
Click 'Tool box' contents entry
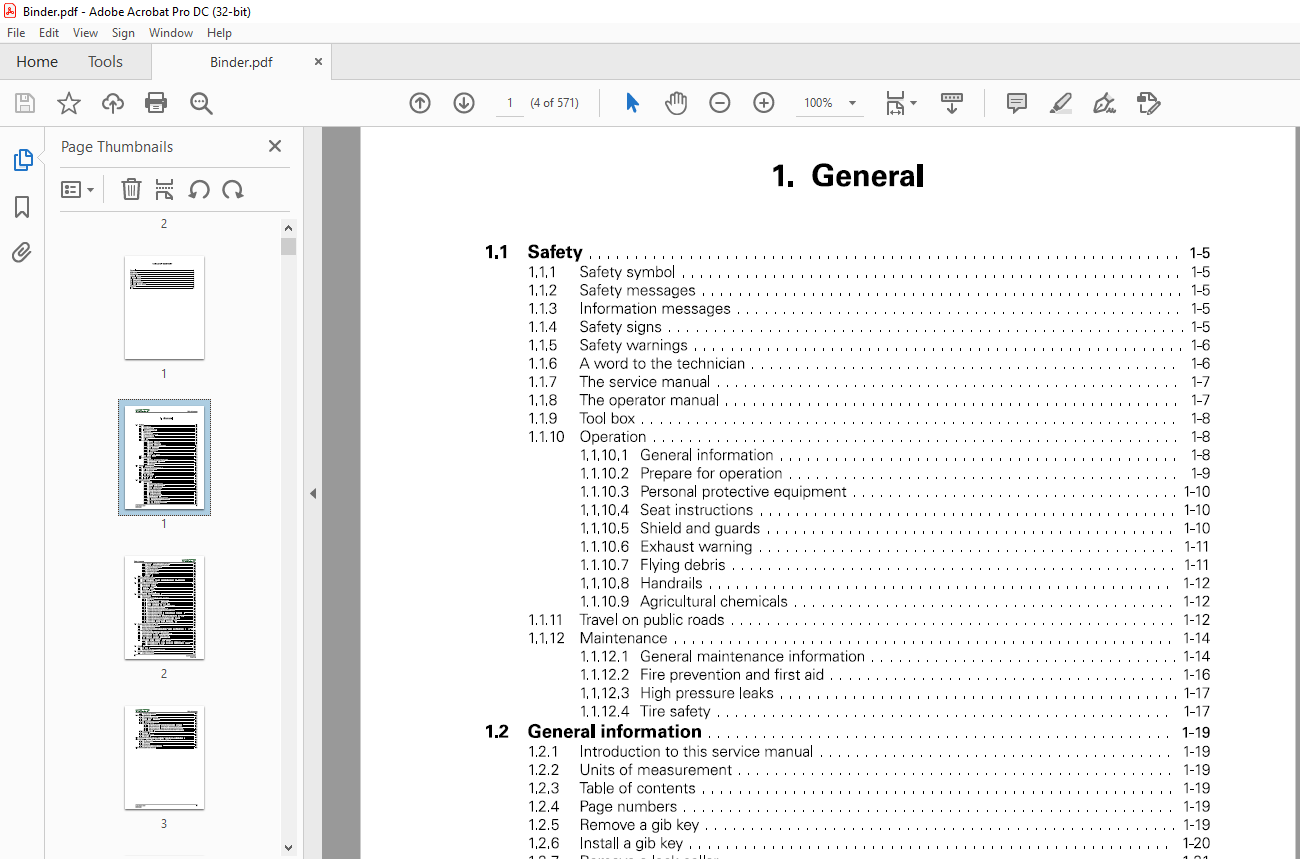pos(607,418)
